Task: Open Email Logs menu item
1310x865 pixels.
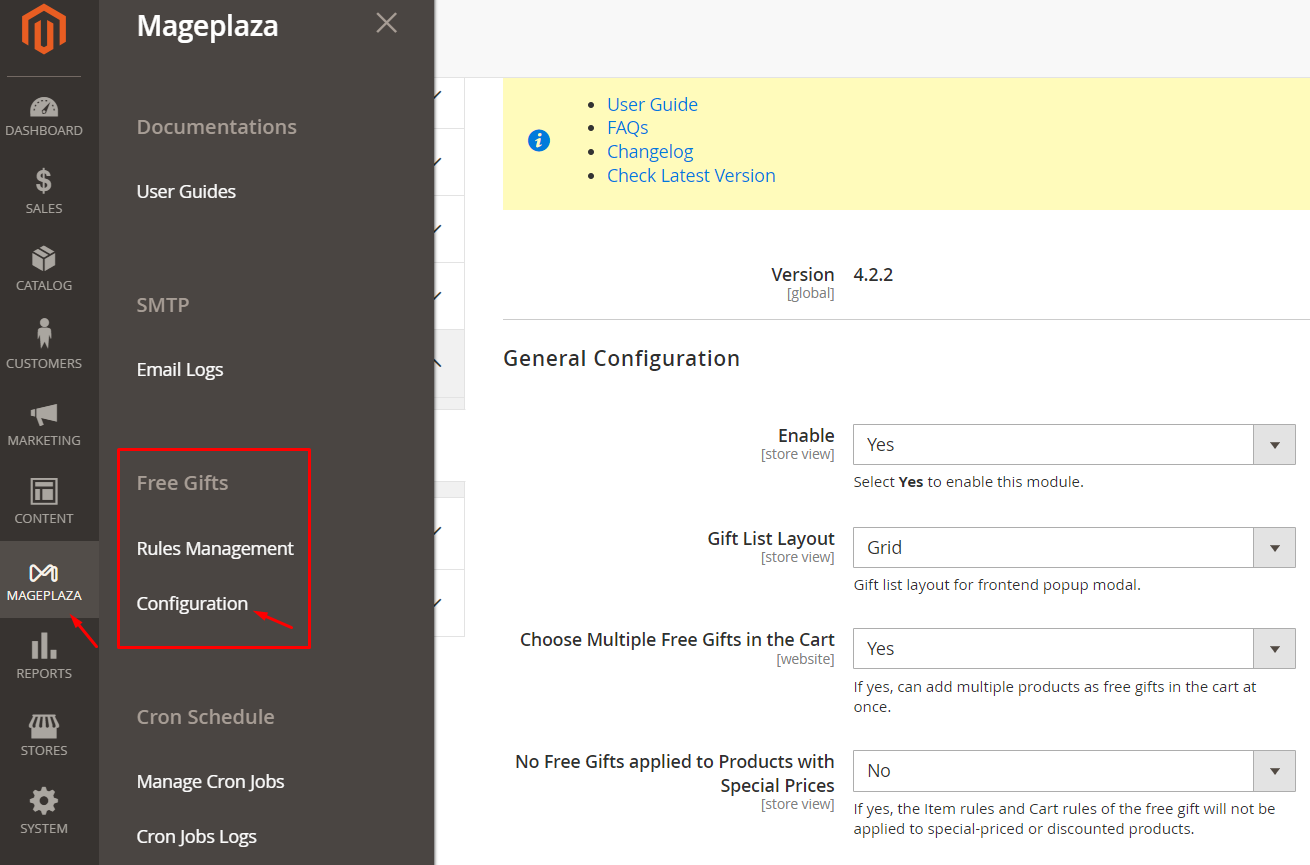Action: click(180, 370)
